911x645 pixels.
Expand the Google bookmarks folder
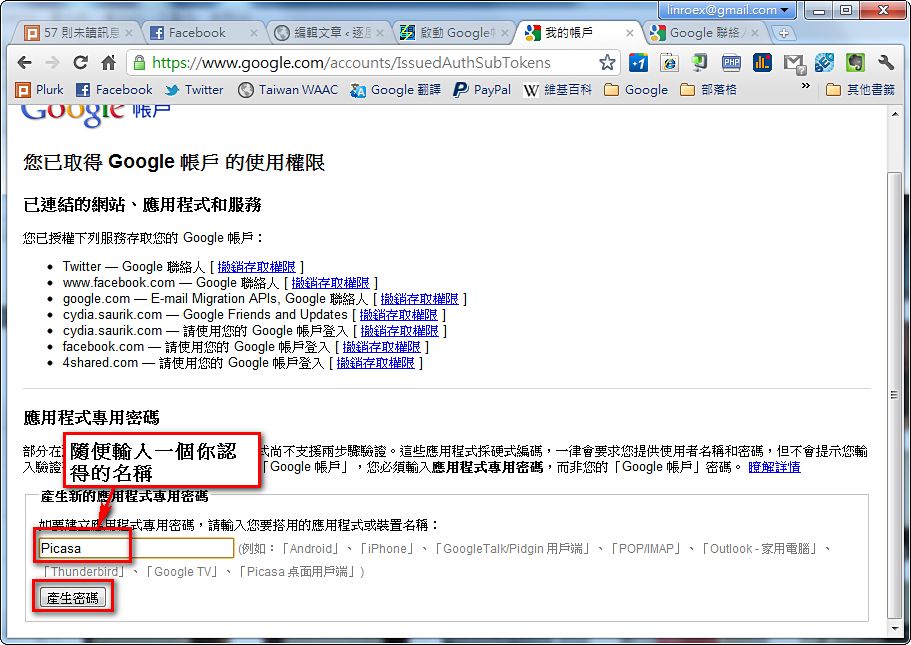636,90
